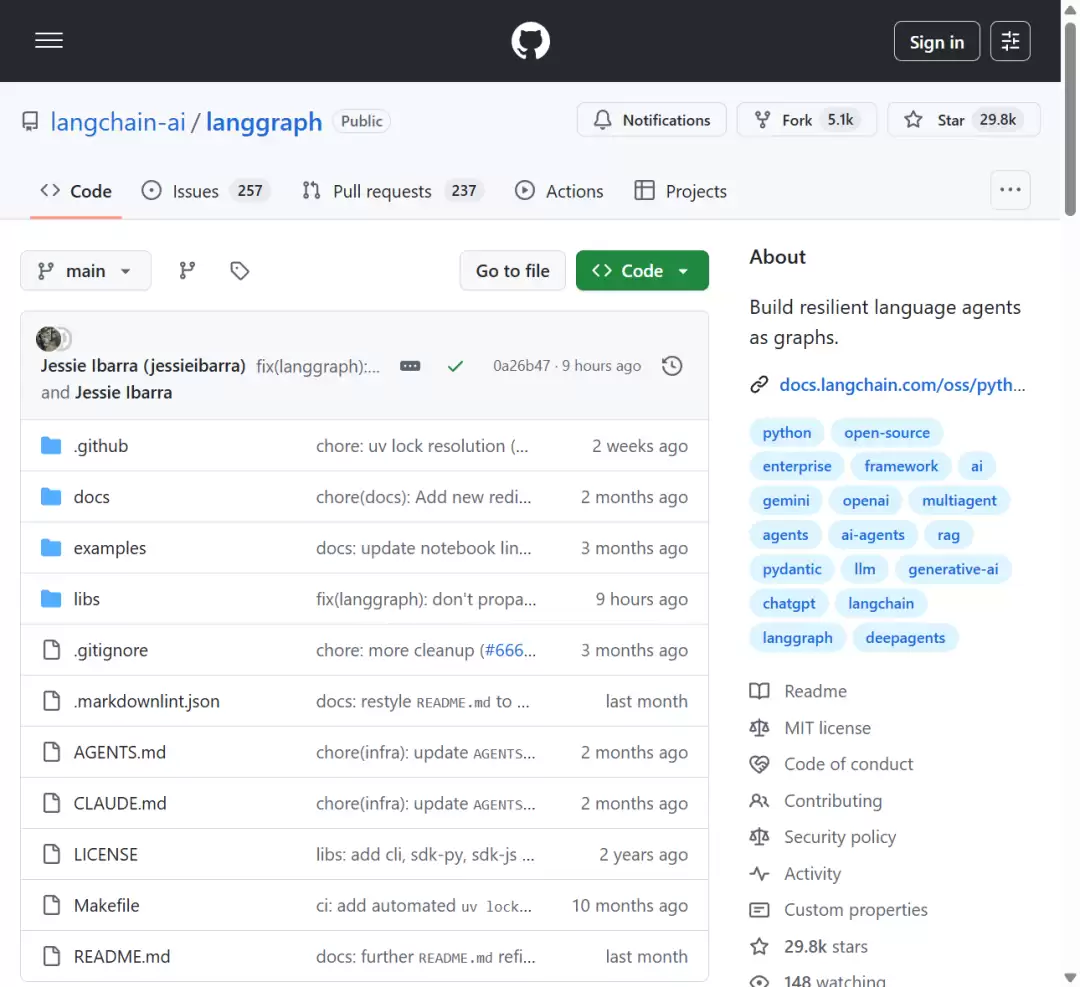Check the green commit status checkmark

455,366
